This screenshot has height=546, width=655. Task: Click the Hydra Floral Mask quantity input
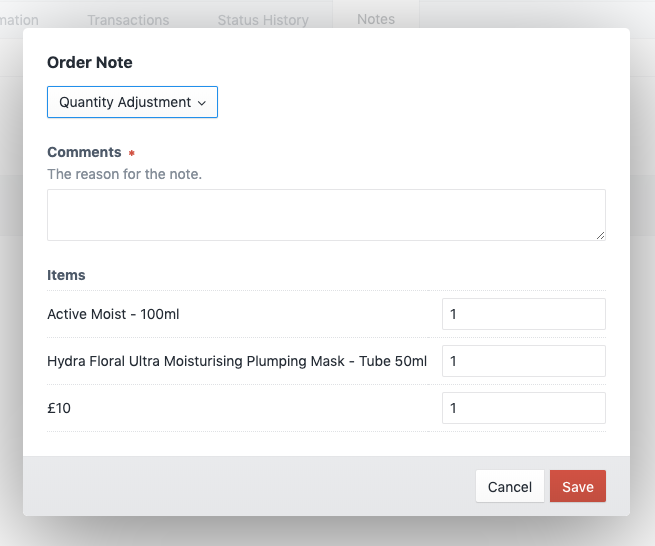click(523, 361)
